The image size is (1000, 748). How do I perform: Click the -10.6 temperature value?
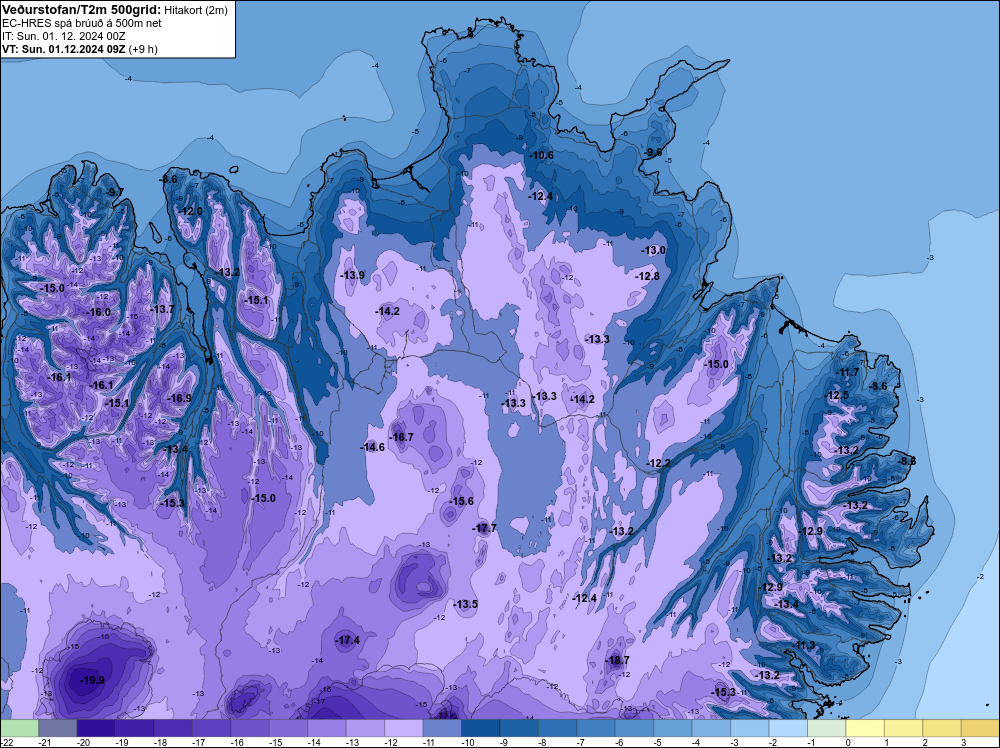click(541, 155)
